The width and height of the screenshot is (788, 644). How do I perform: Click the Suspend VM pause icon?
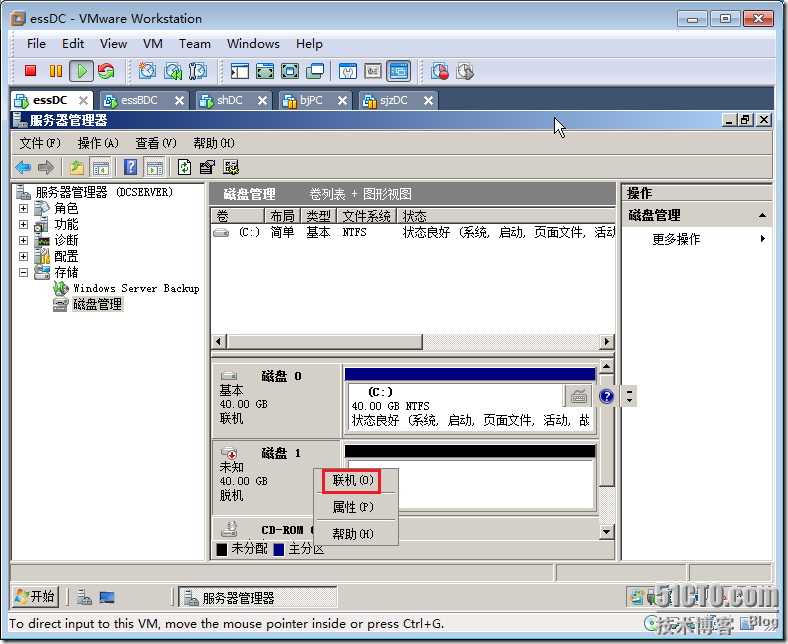[x=56, y=71]
